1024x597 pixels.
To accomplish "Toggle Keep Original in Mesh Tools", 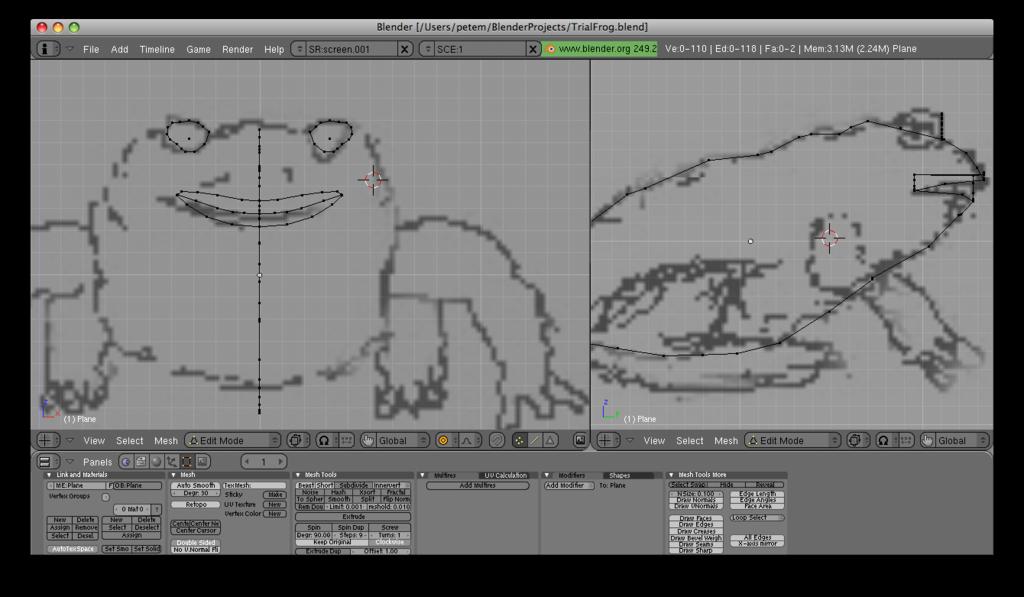I will pyautogui.click(x=333, y=542).
